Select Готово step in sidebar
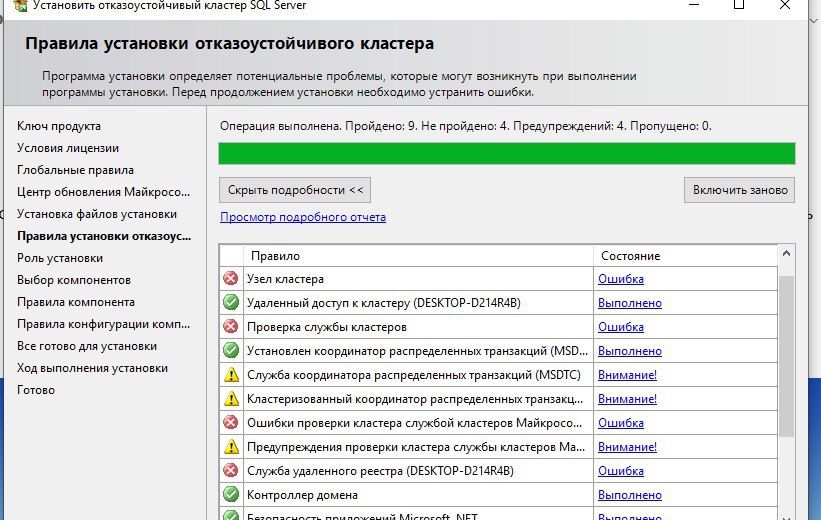Screen dimensions: 821x520 tap(36, 390)
